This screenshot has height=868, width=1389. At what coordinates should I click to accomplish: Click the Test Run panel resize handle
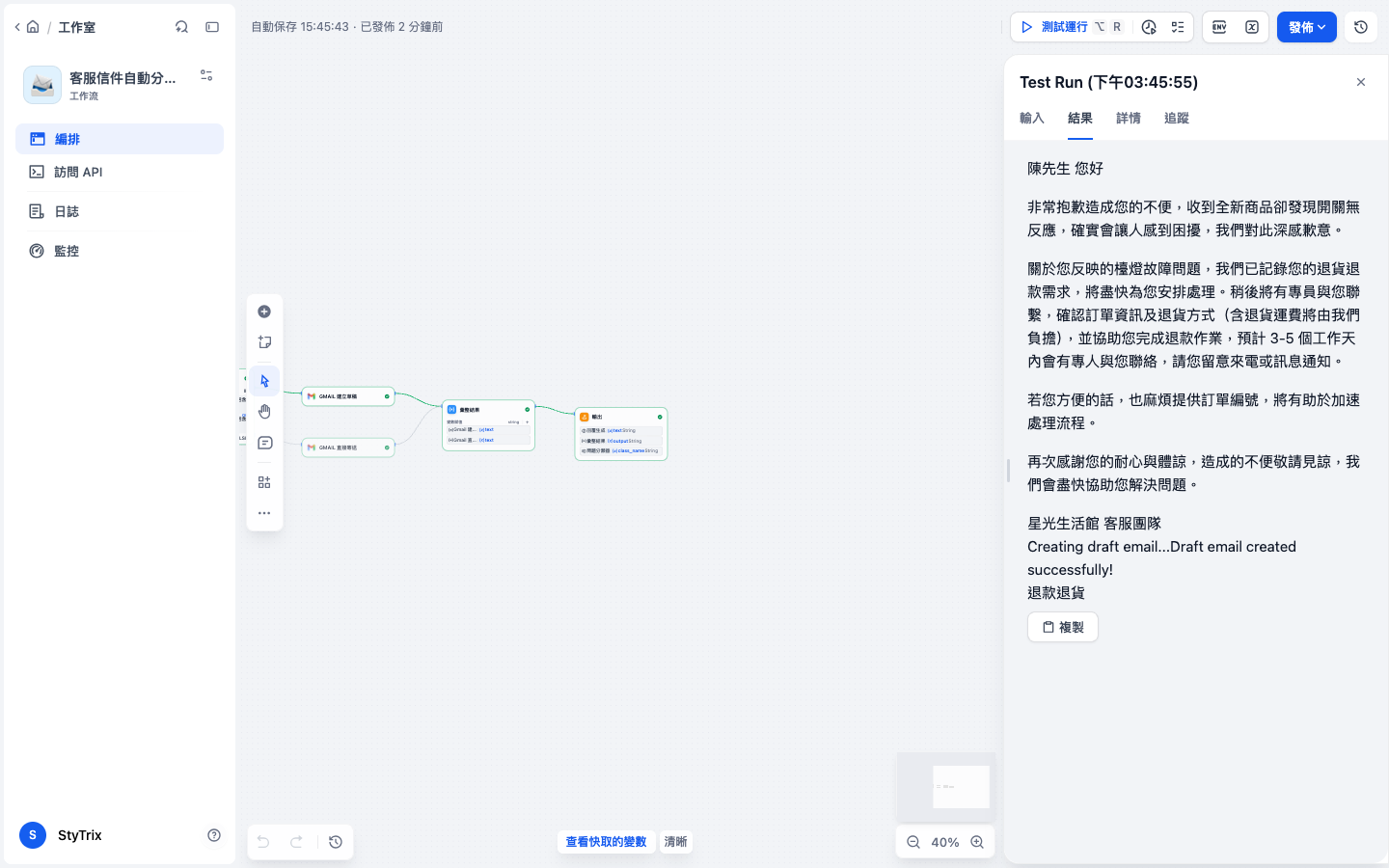[1008, 471]
